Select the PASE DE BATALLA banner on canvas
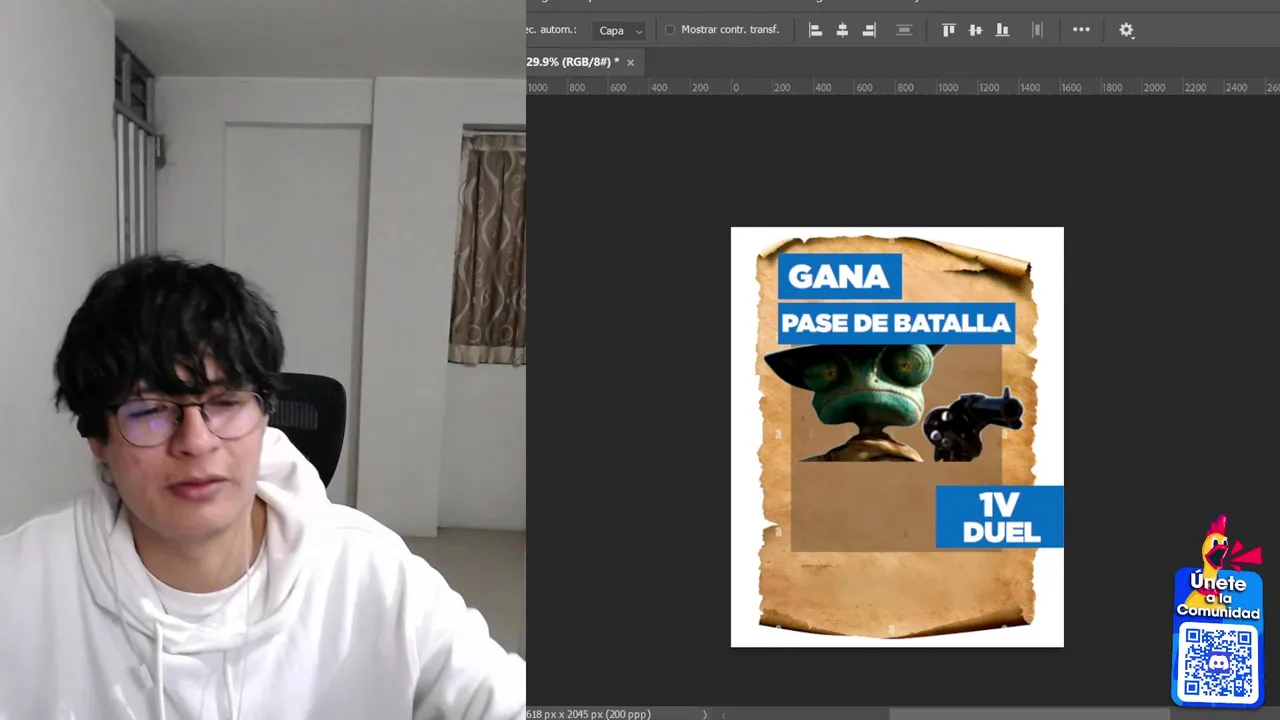 (896, 323)
